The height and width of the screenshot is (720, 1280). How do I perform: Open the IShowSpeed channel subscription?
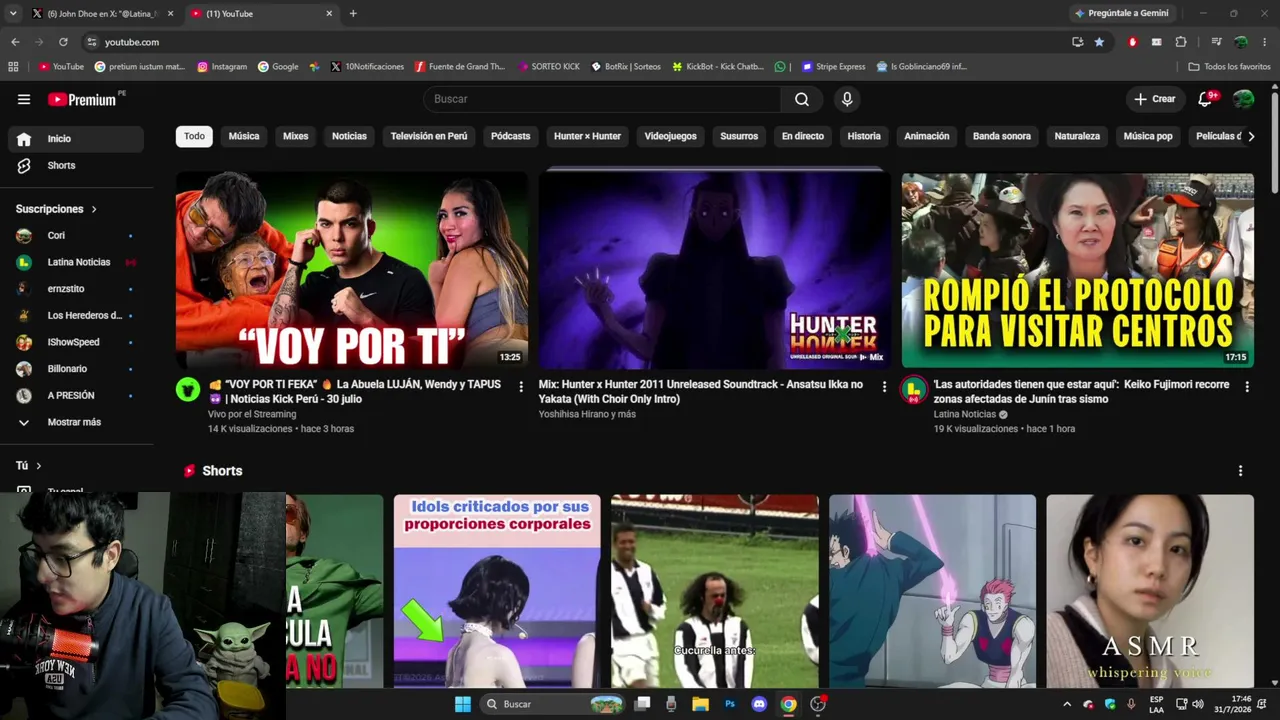(x=76, y=342)
